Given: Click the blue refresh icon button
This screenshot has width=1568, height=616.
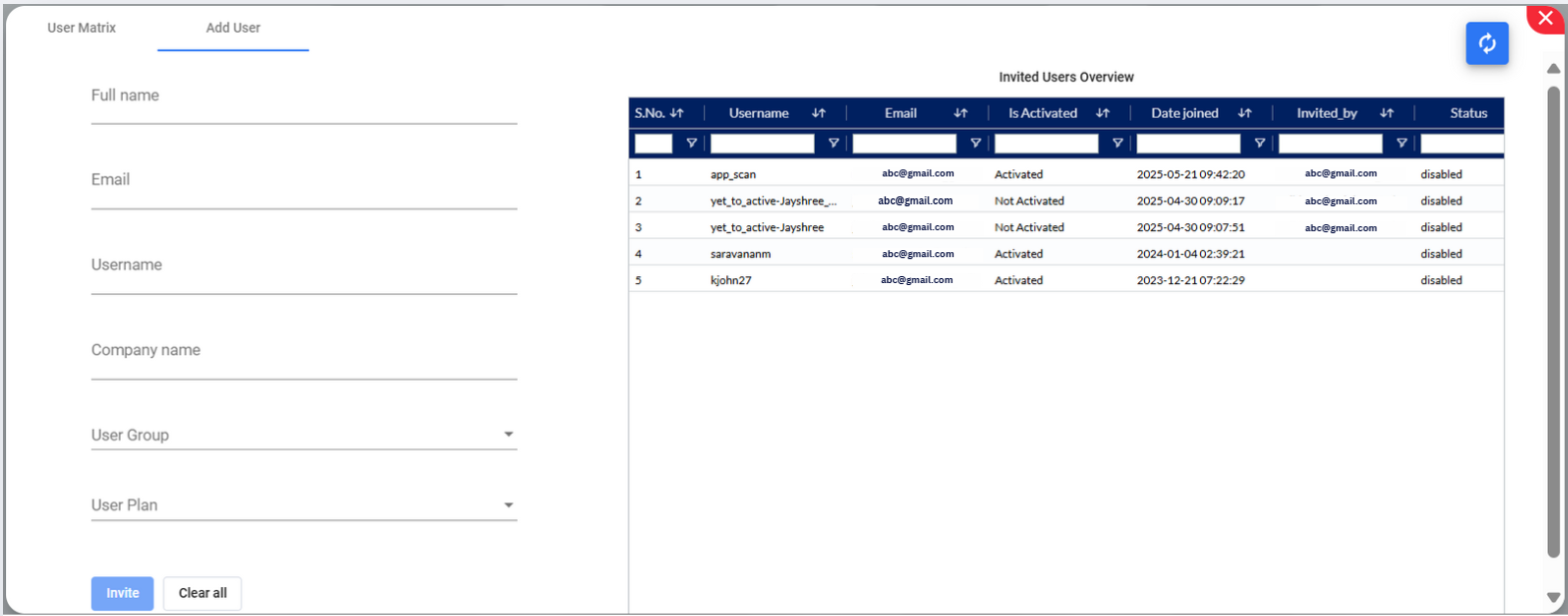Looking at the screenshot, I should click(1486, 44).
